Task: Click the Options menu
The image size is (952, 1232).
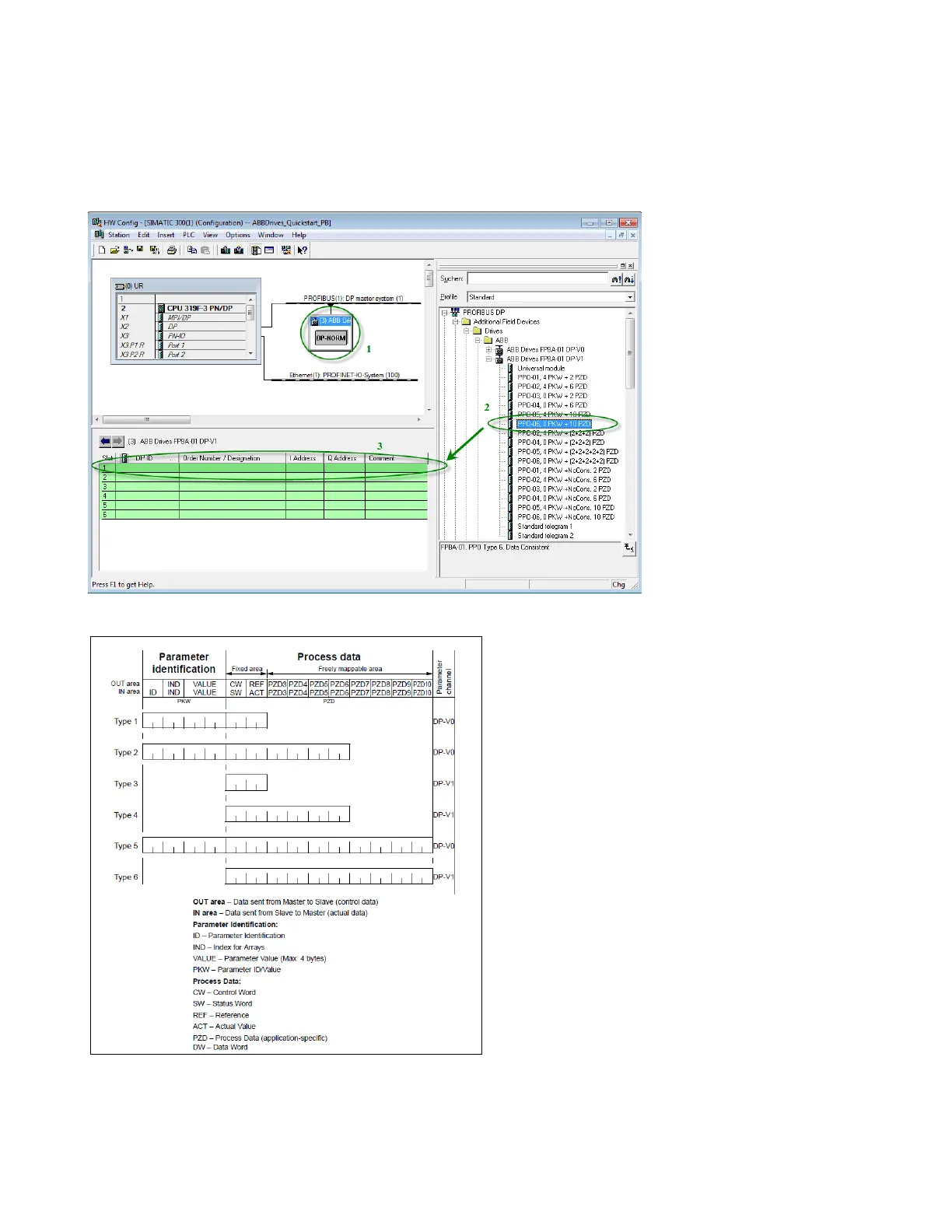Action: coord(238,235)
